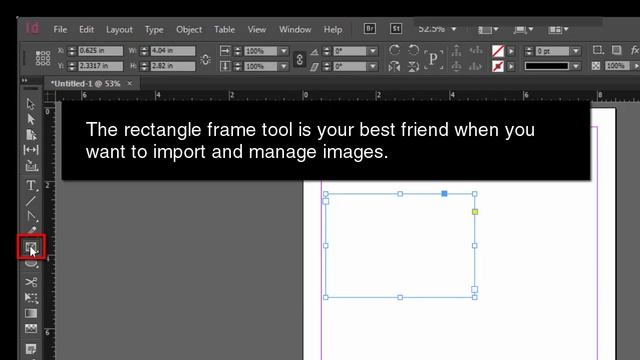Choose the Free Transform tool

tap(31, 298)
